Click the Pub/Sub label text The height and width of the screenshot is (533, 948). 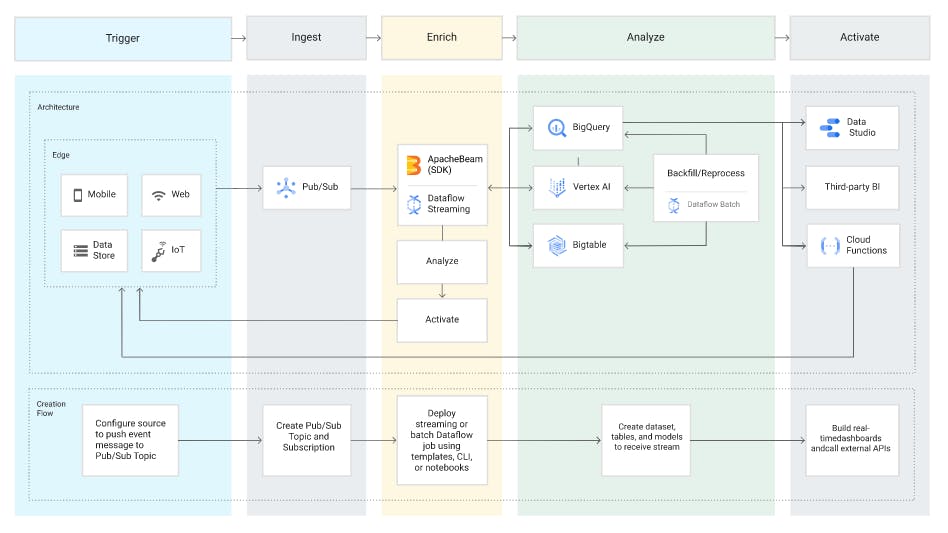[320, 187]
